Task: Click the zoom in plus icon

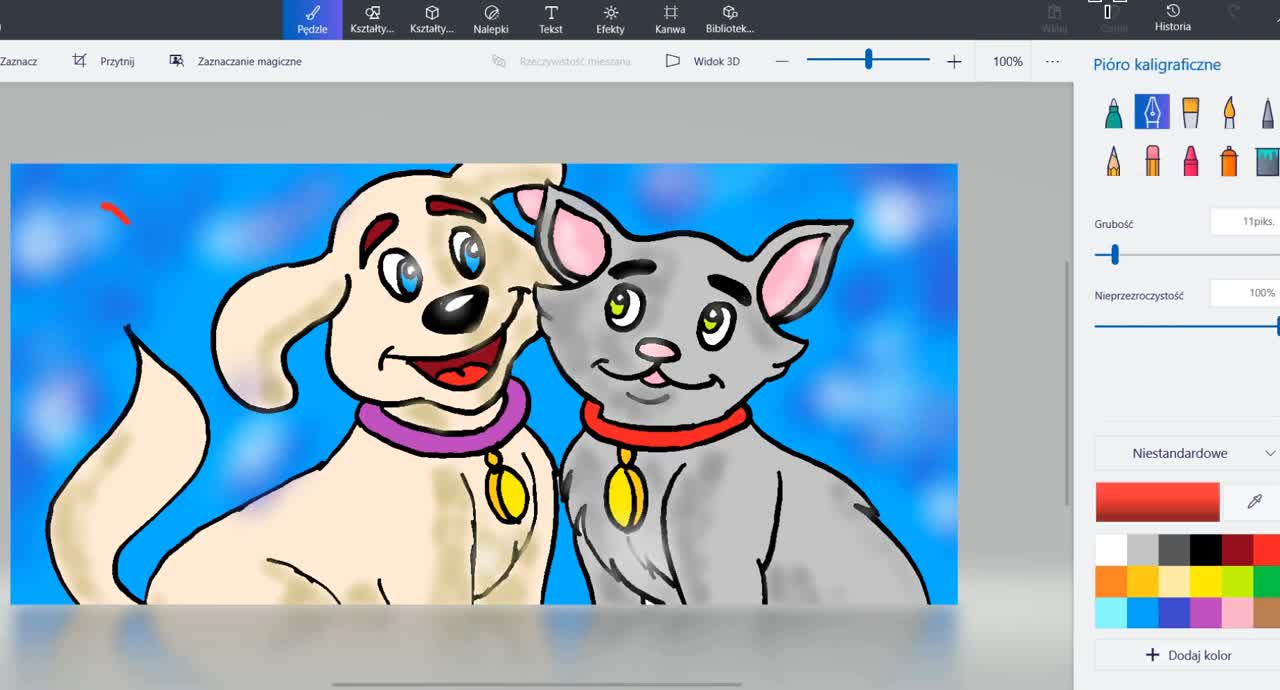Action: coord(954,61)
